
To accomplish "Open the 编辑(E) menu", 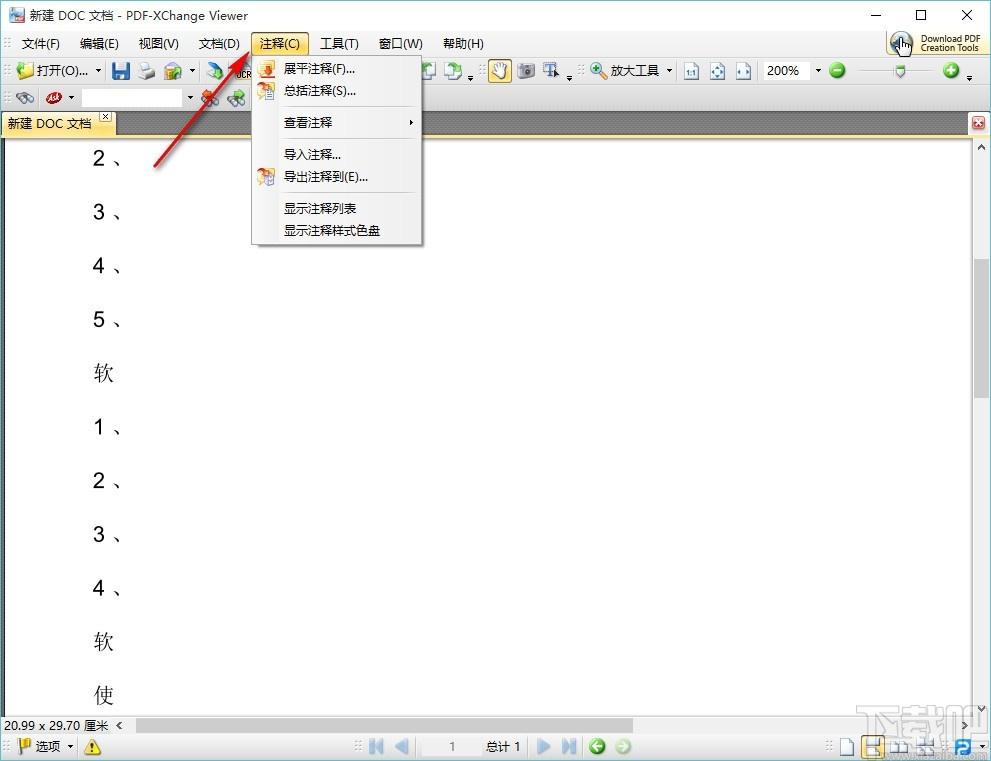I will pos(99,44).
